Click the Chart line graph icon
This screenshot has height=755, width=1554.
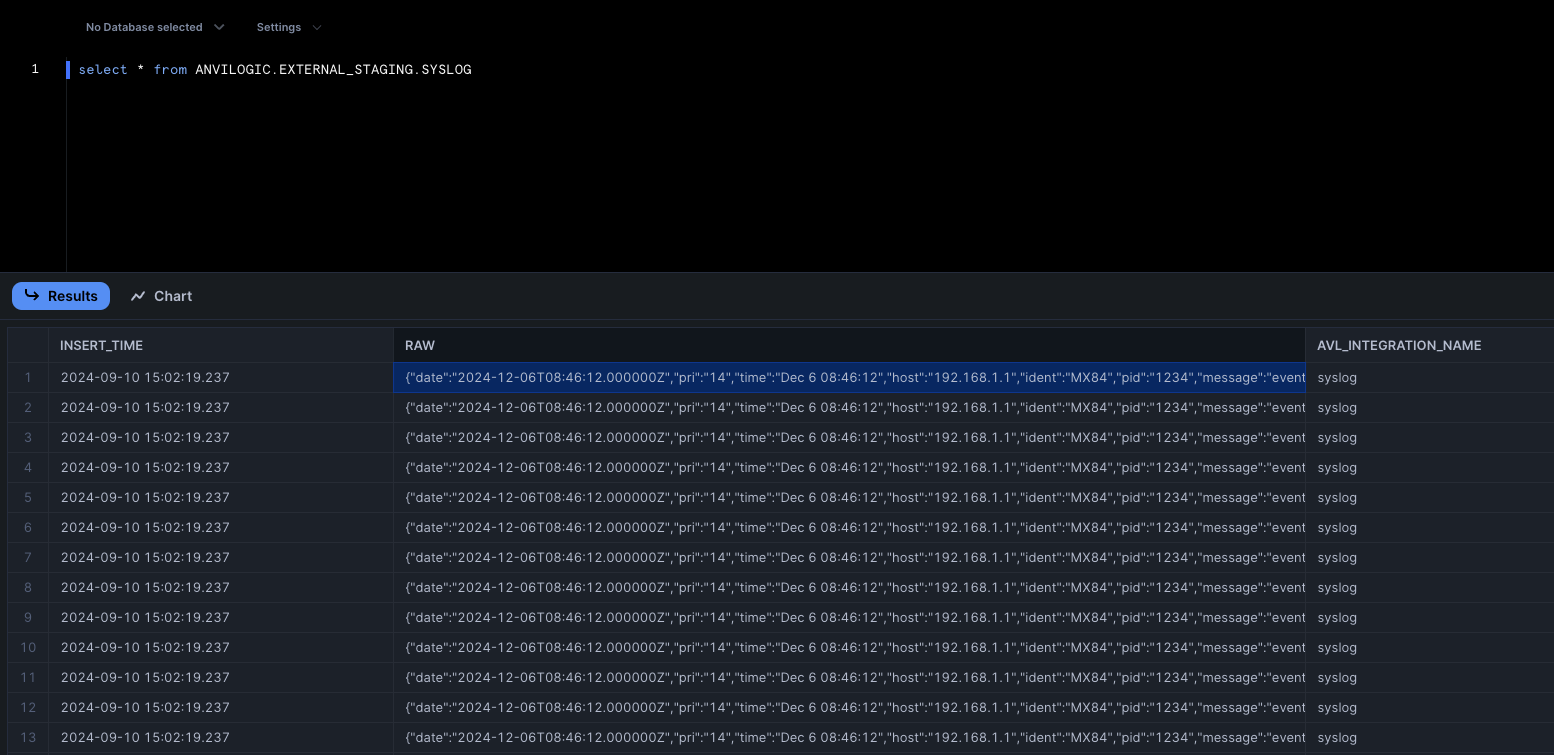pyautogui.click(x=138, y=296)
